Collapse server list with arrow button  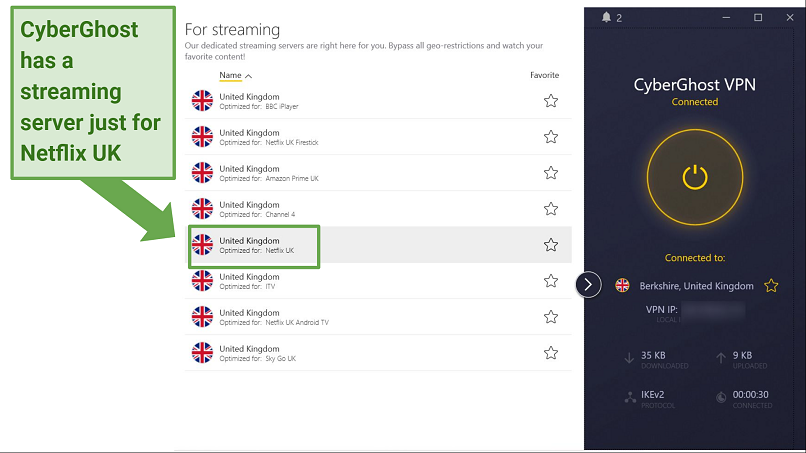click(x=588, y=285)
